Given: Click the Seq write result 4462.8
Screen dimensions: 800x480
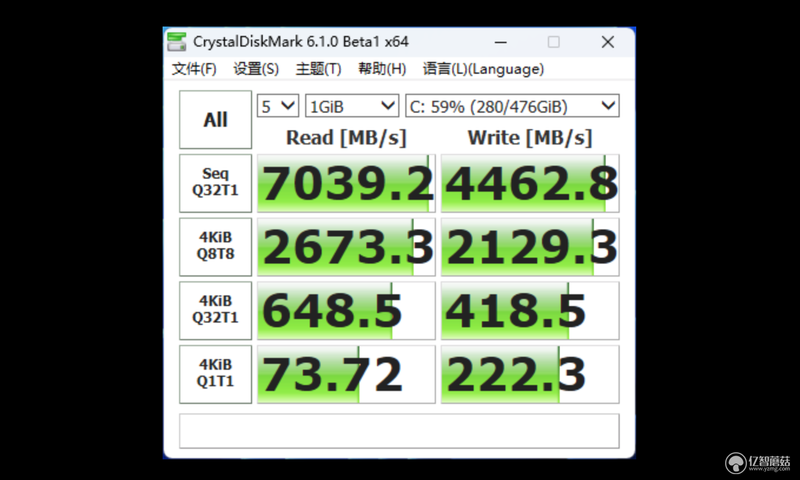Looking at the screenshot, I should [530, 183].
